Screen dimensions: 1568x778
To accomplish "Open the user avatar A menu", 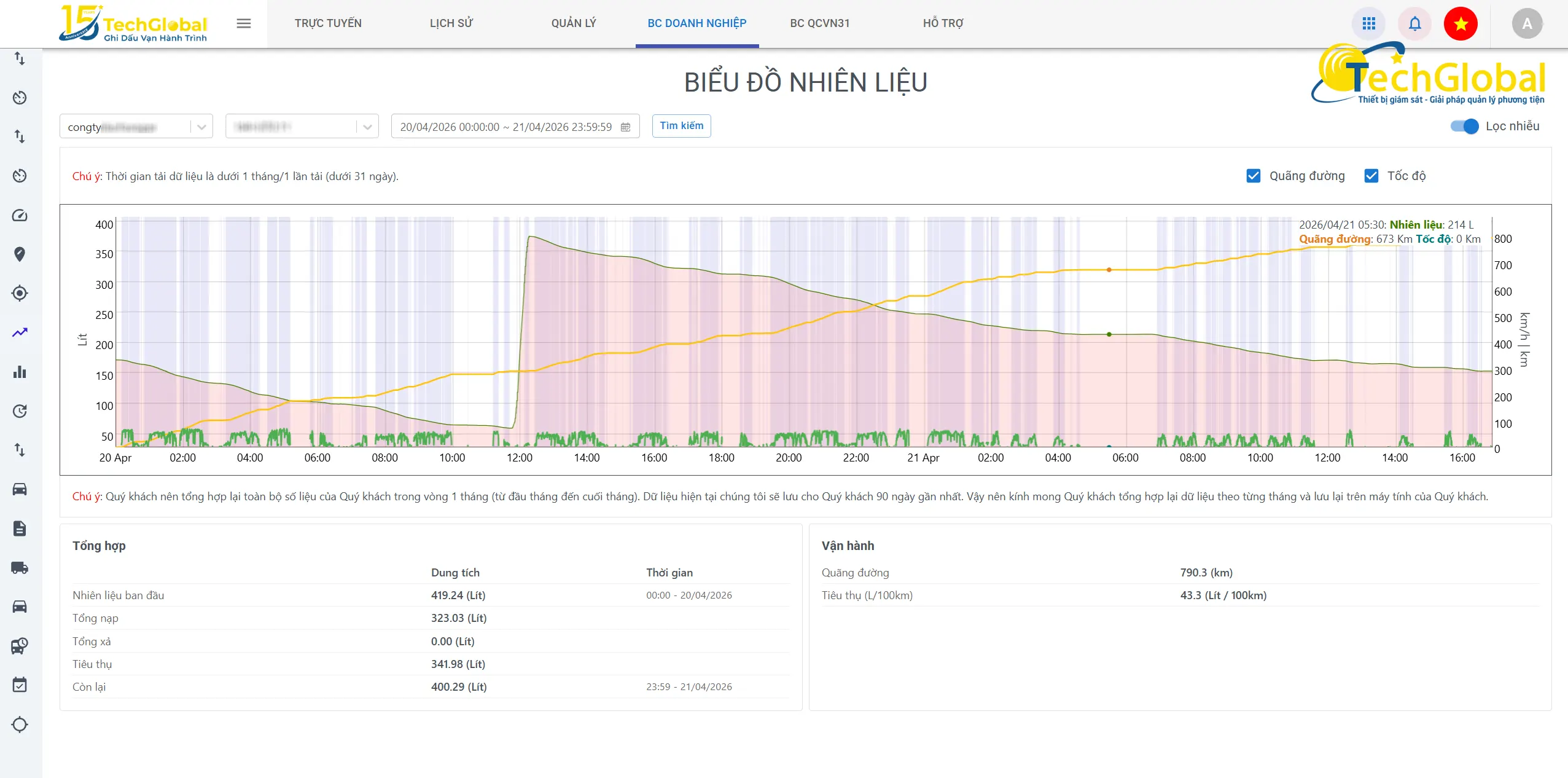I will click(1526, 23).
